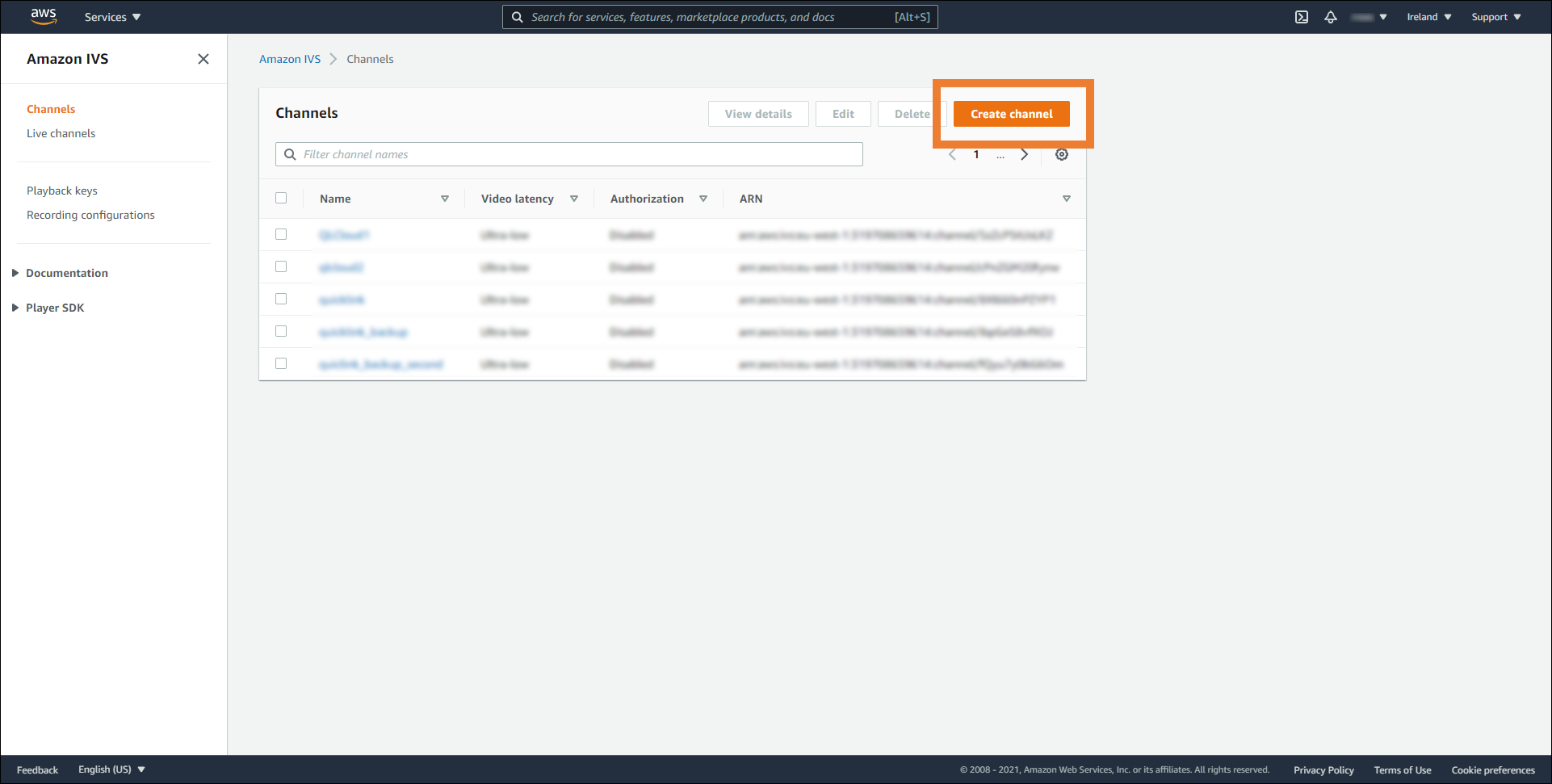Open the Feedback link in footer

[x=37, y=769]
